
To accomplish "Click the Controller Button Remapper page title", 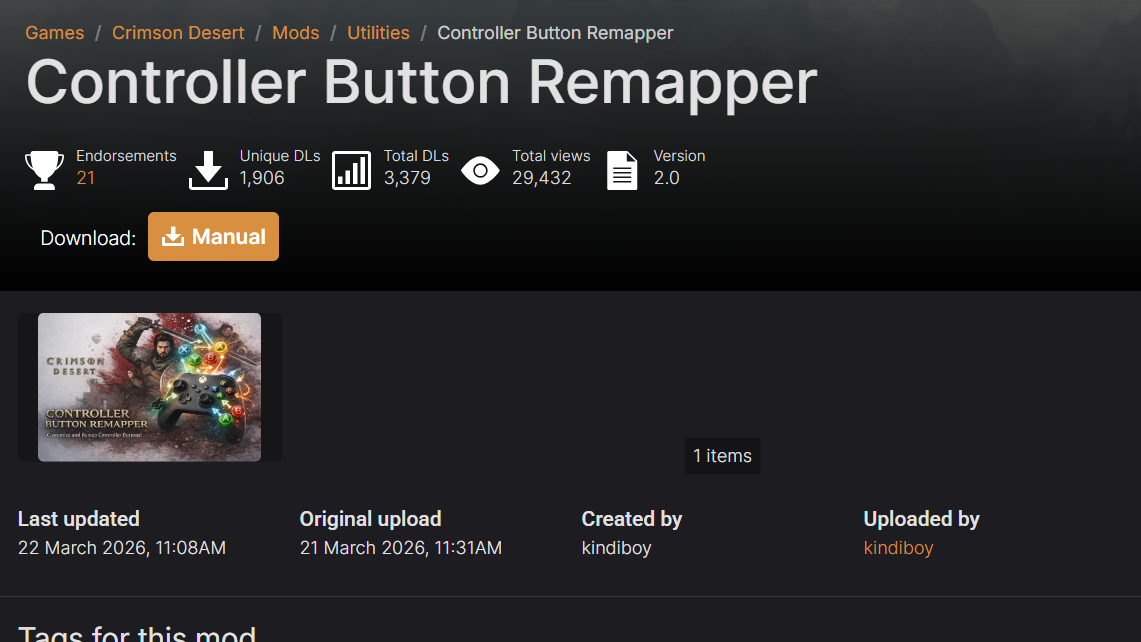I will pyautogui.click(x=421, y=82).
